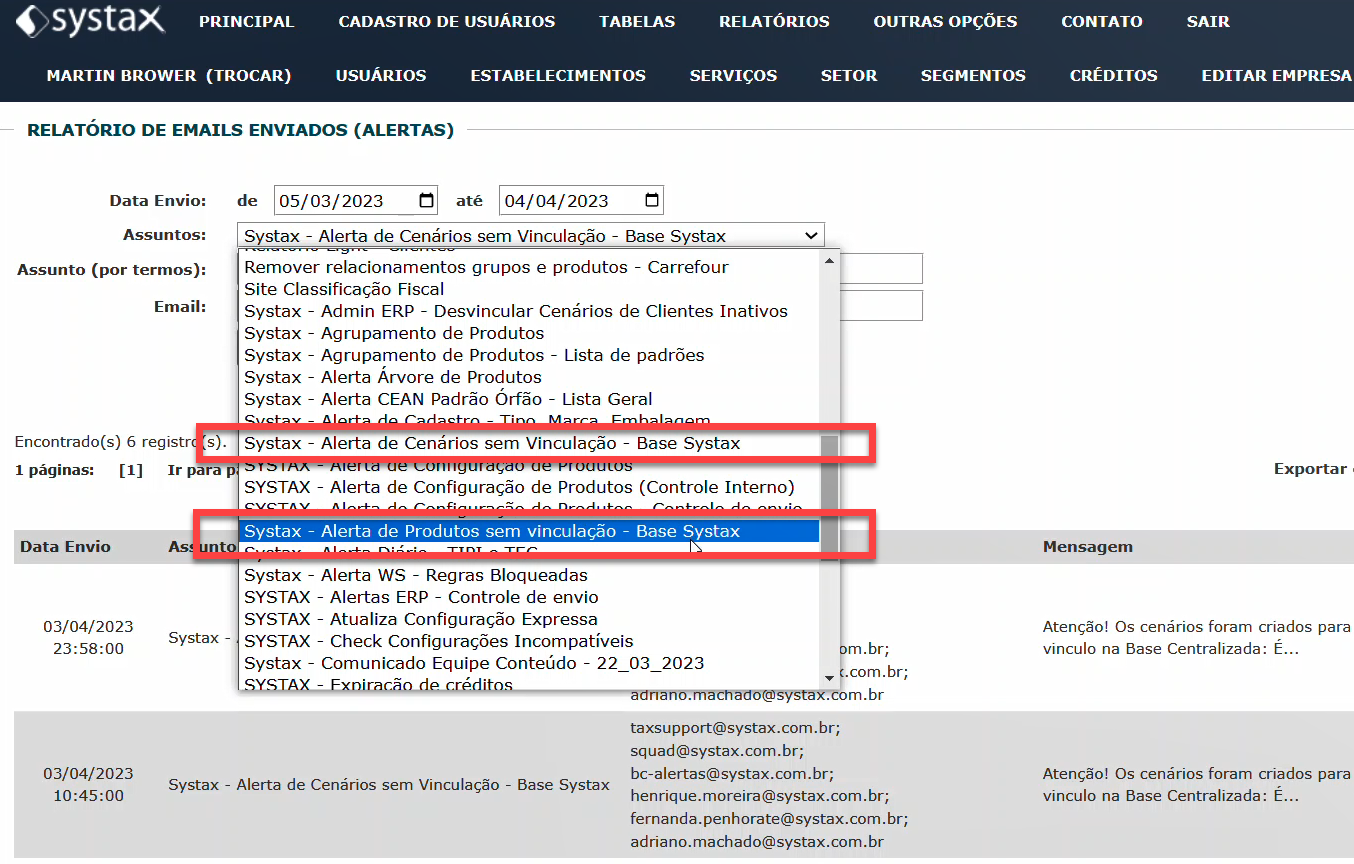Image resolution: width=1354 pixels, height=864 pixels.
Task: Open EDITAR EMPRESA submenu
Action: [x=1277, y=75]
